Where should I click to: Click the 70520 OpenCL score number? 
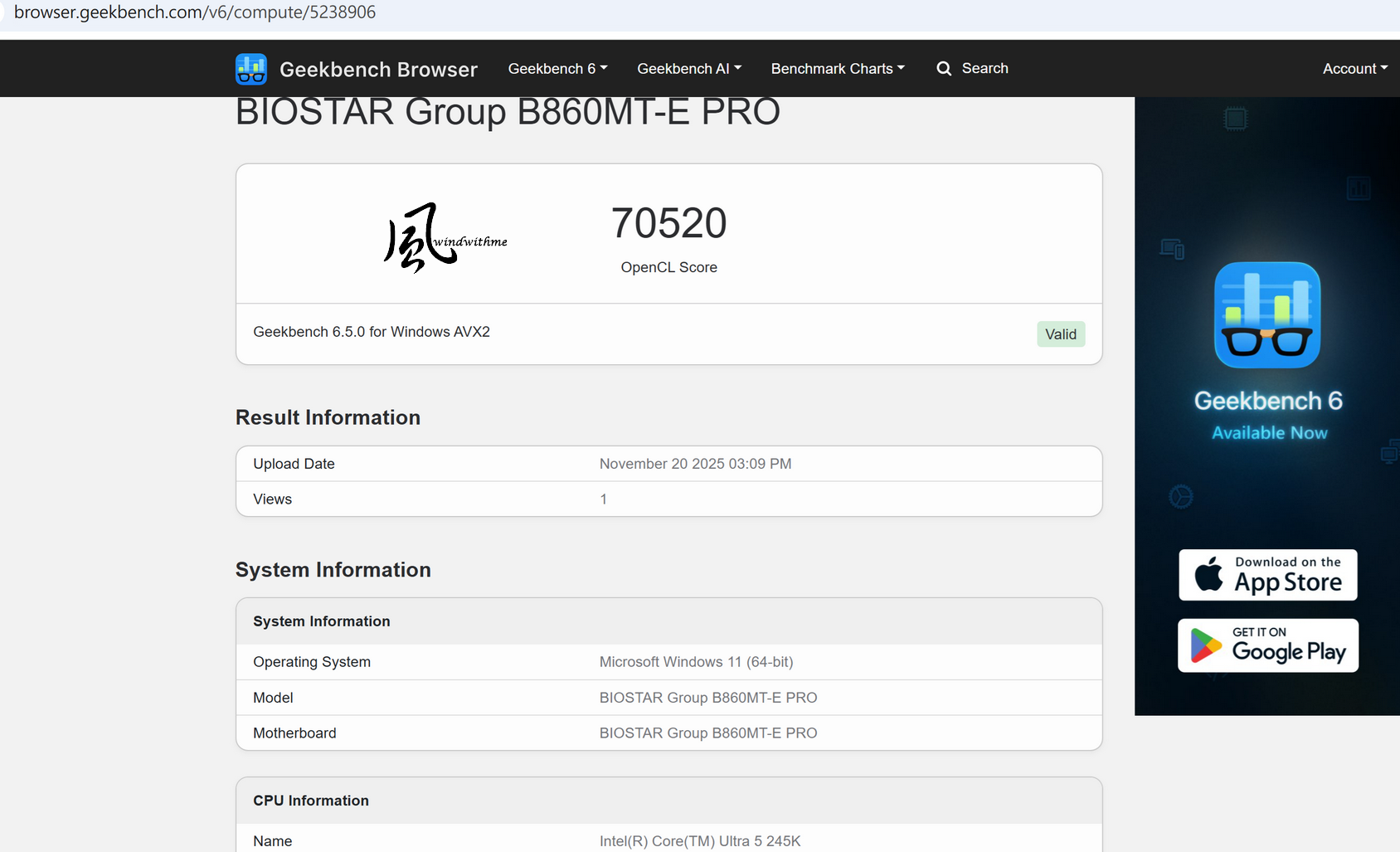pyautogui.click(x=668, y=223)
